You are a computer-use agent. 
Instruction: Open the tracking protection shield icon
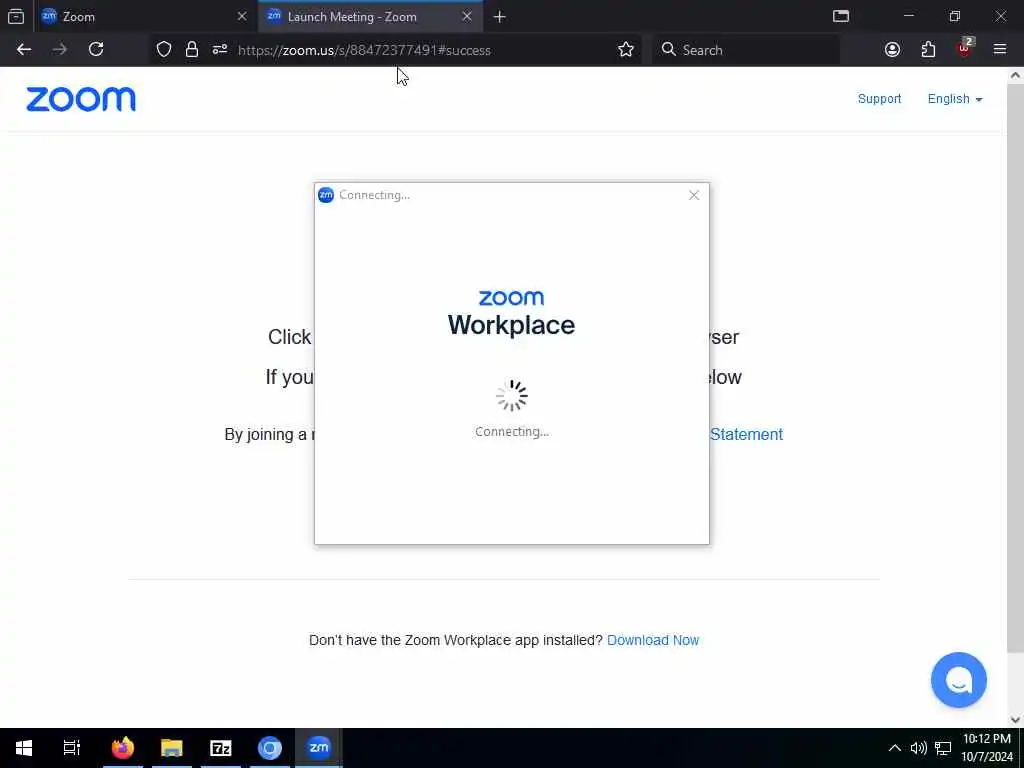(x=164, y=50)
